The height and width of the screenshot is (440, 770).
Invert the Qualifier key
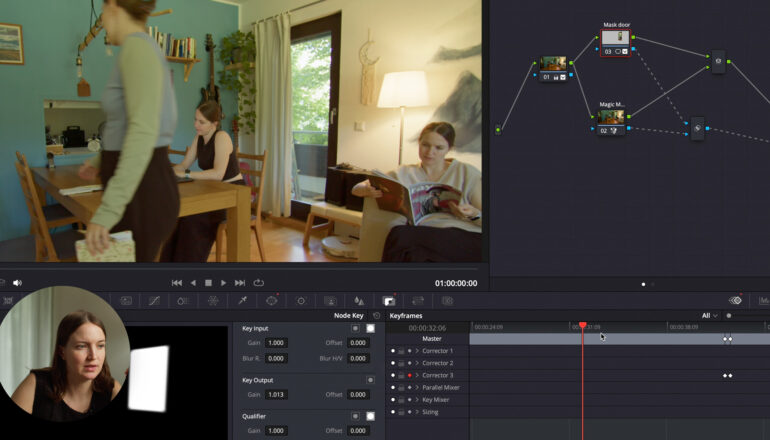(355, 416)
